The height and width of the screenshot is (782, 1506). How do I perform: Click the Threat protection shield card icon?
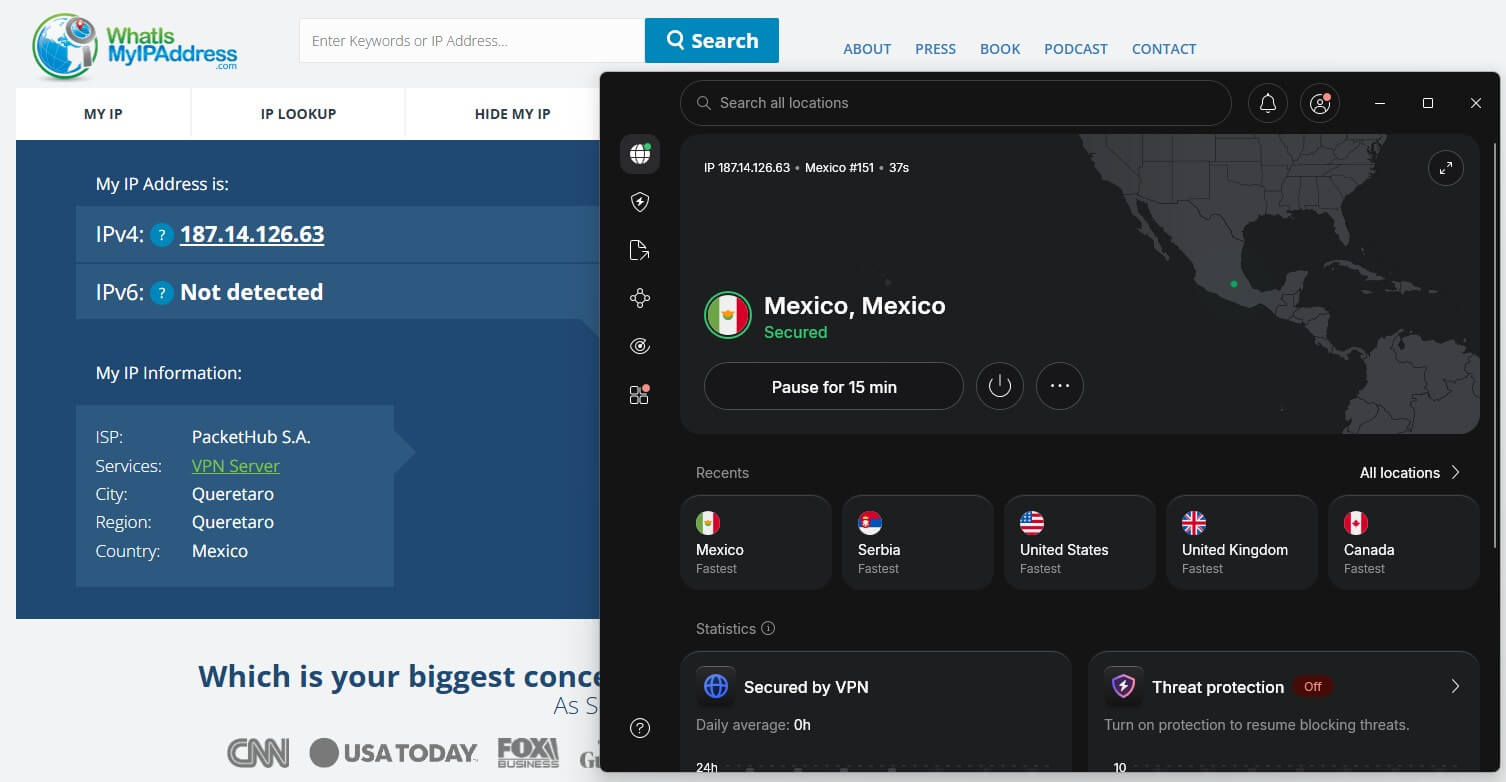pos(1124,687)
